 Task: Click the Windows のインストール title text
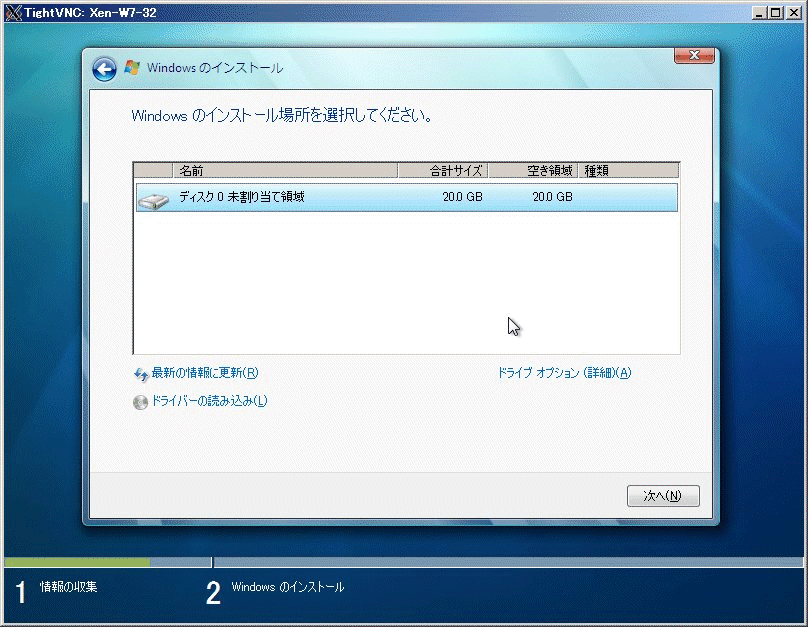click(215, 68)
